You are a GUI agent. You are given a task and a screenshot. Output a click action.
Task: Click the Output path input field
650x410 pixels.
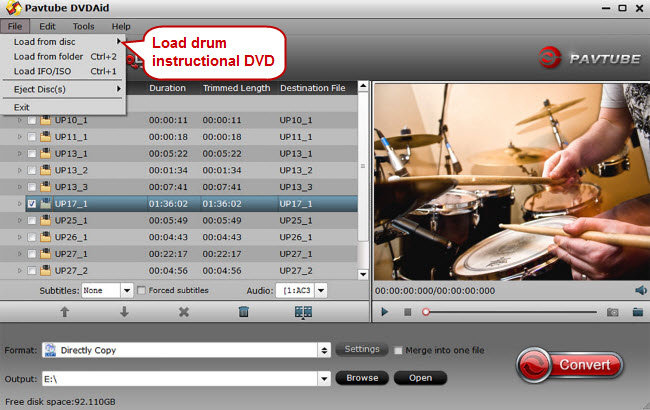[x=180, y=378]
